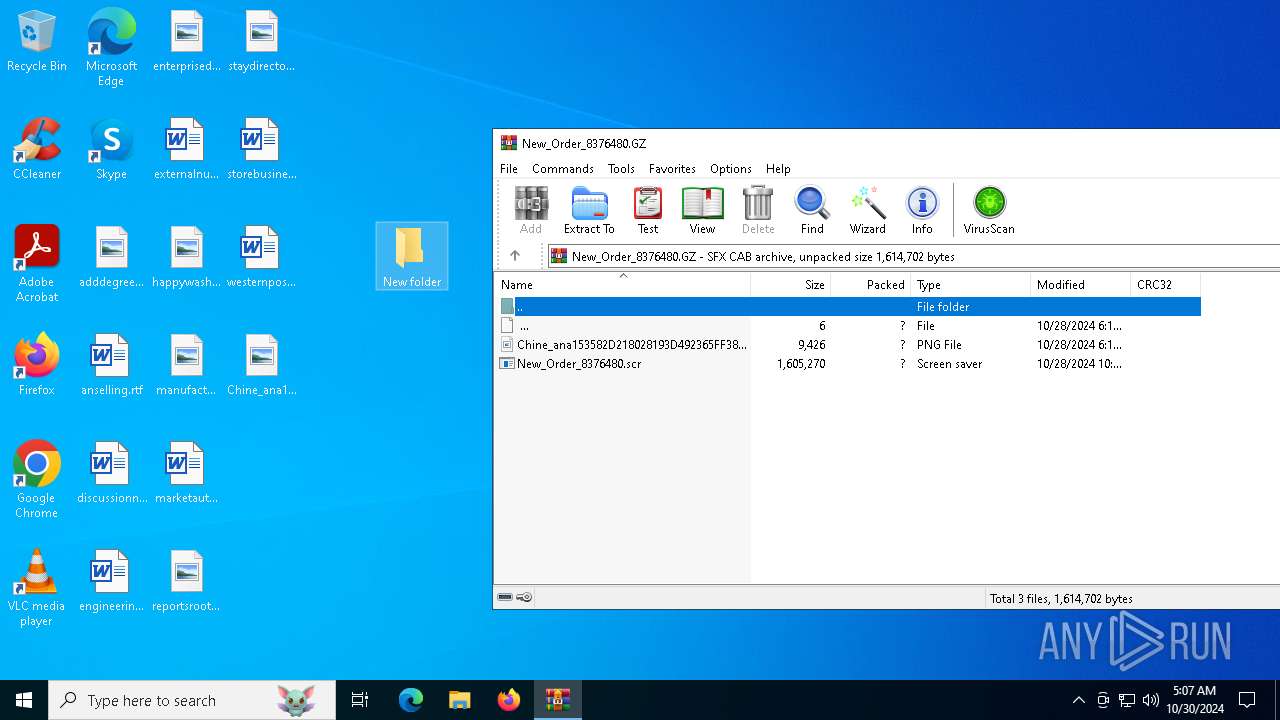Open the Windows Start menu

coord(24,700)
